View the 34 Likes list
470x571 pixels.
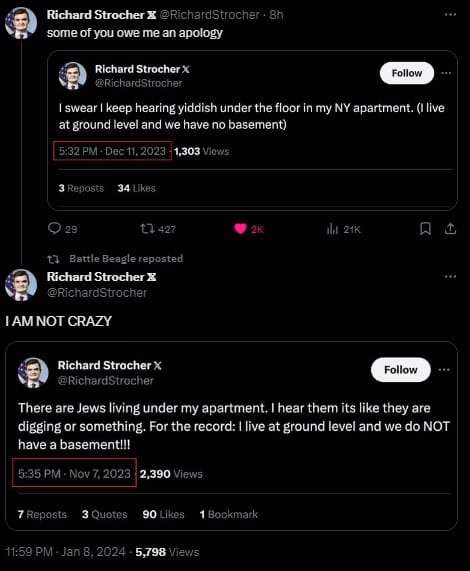(137, 188)
